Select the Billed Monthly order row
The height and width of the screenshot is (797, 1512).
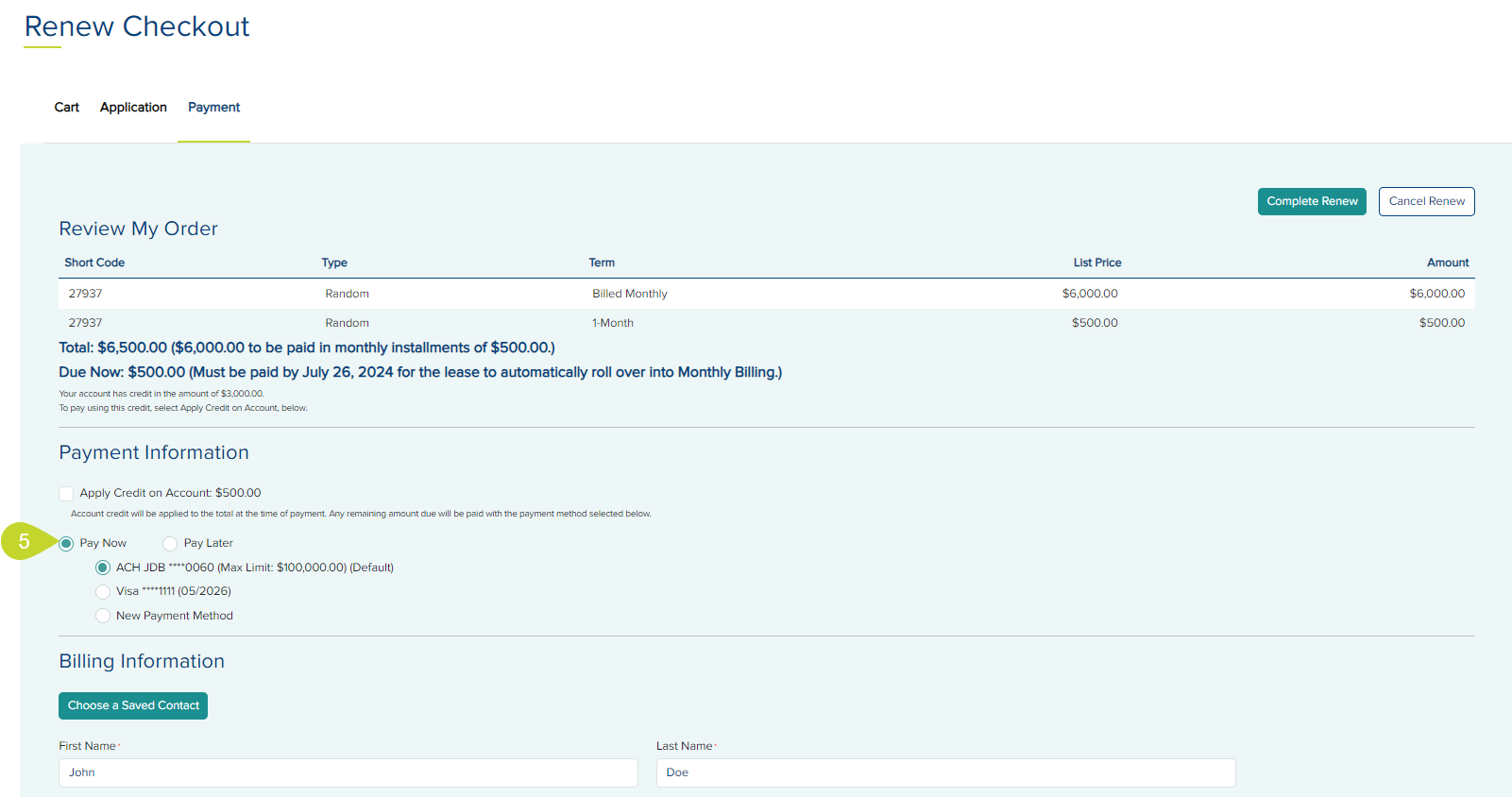629,294
